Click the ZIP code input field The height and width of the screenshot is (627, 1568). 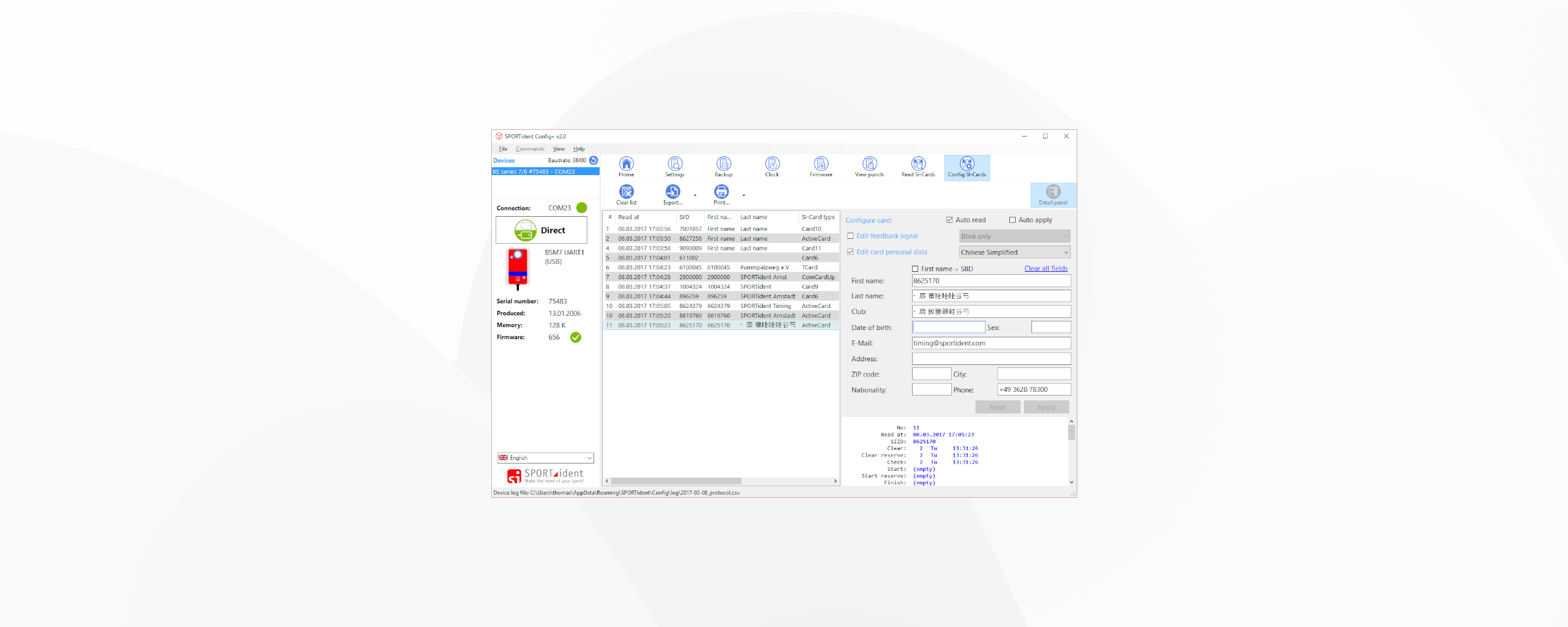click(x=931, y=374)
